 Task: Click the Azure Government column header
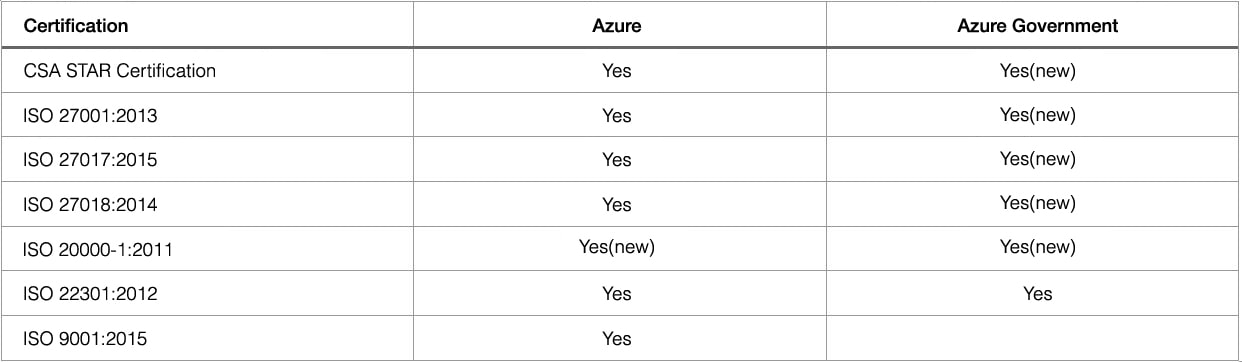(1038, 27)
